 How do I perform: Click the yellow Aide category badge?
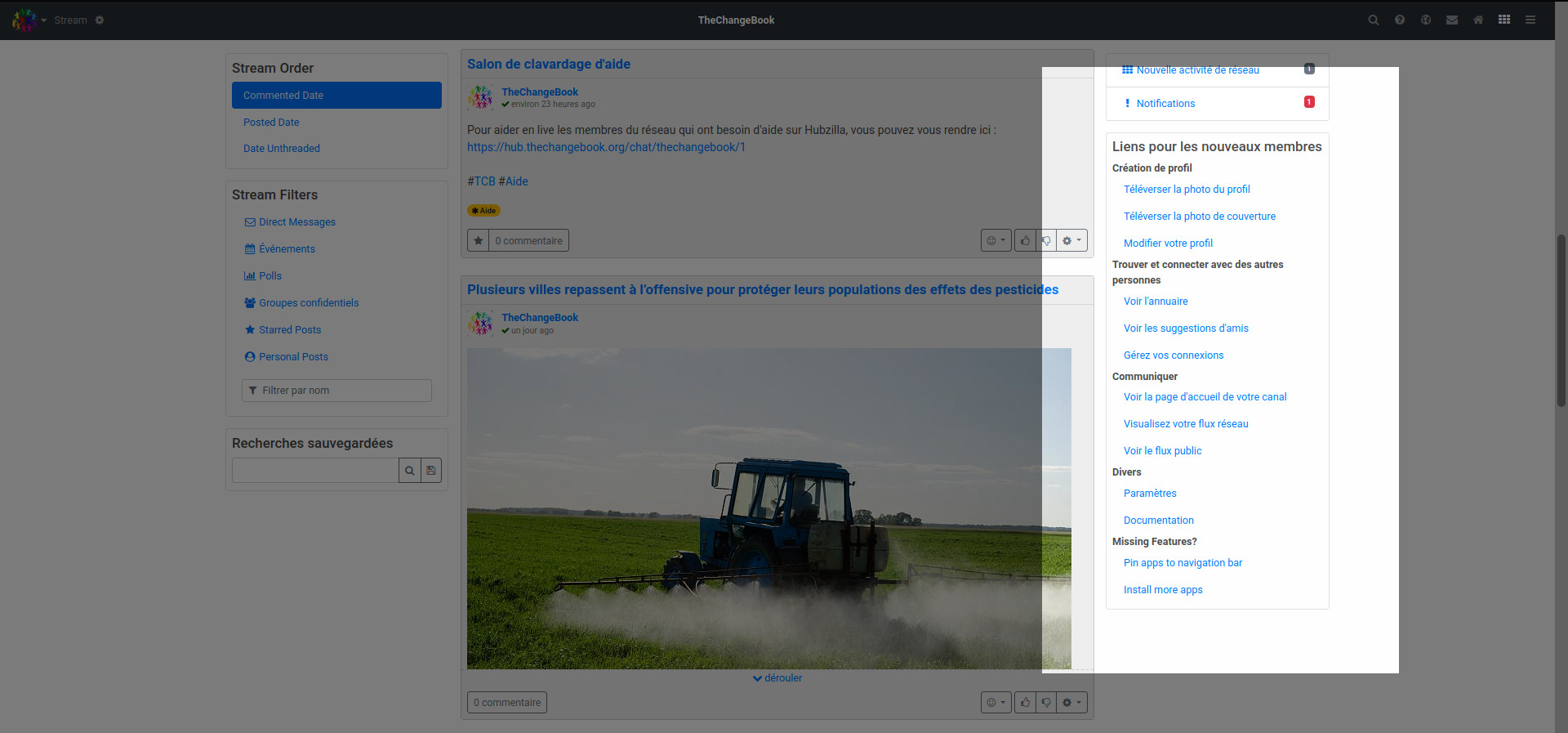pyautogui.click(x=483, y=211)
